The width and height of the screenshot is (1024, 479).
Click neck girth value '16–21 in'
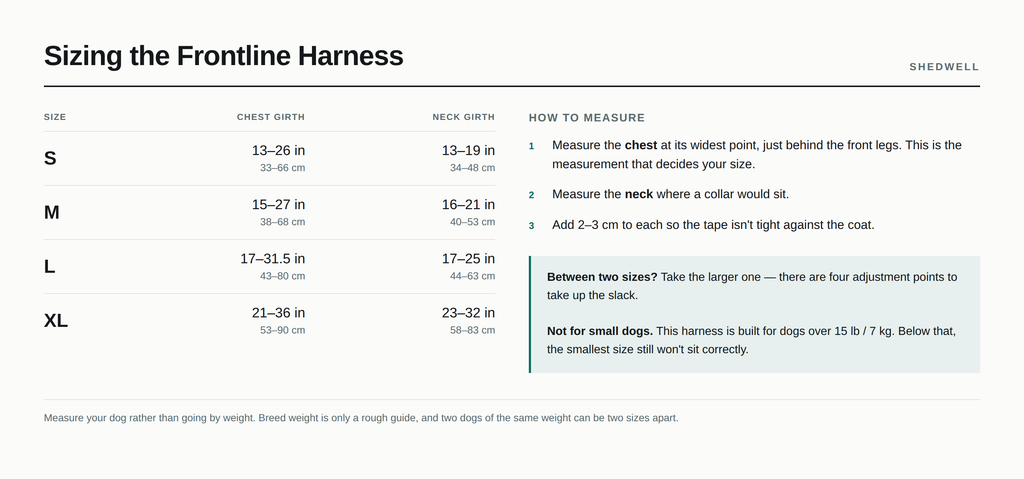click(468, 205)
